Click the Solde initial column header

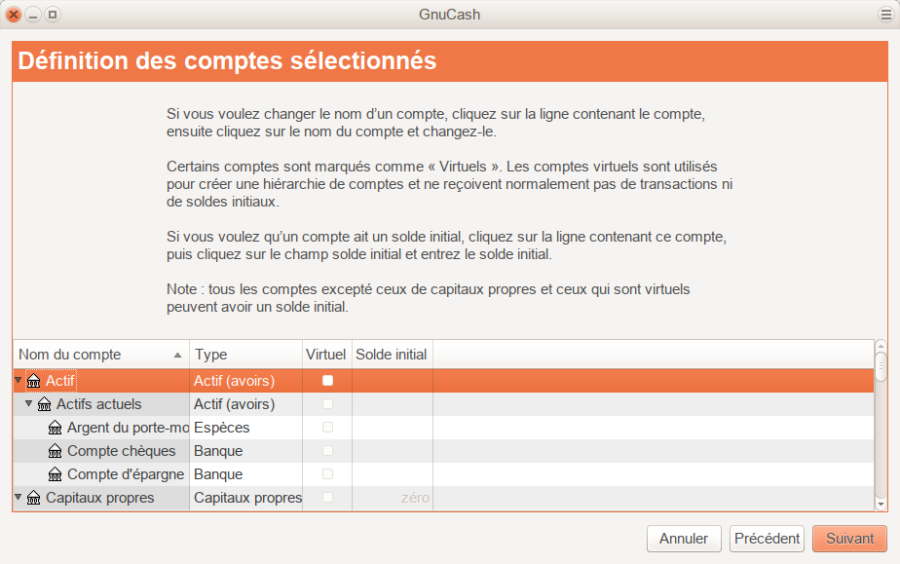(x=391, y=355)
